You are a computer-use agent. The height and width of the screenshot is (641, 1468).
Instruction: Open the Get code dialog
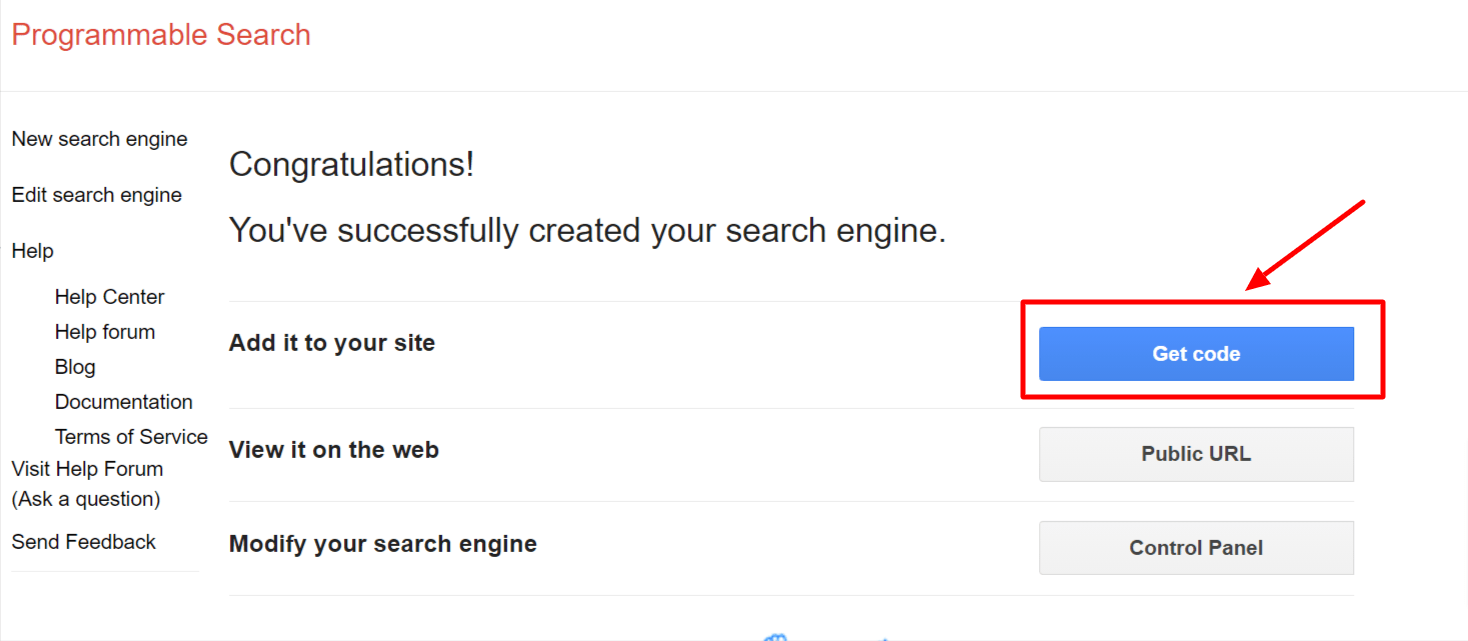click(x=1196, y=353)
